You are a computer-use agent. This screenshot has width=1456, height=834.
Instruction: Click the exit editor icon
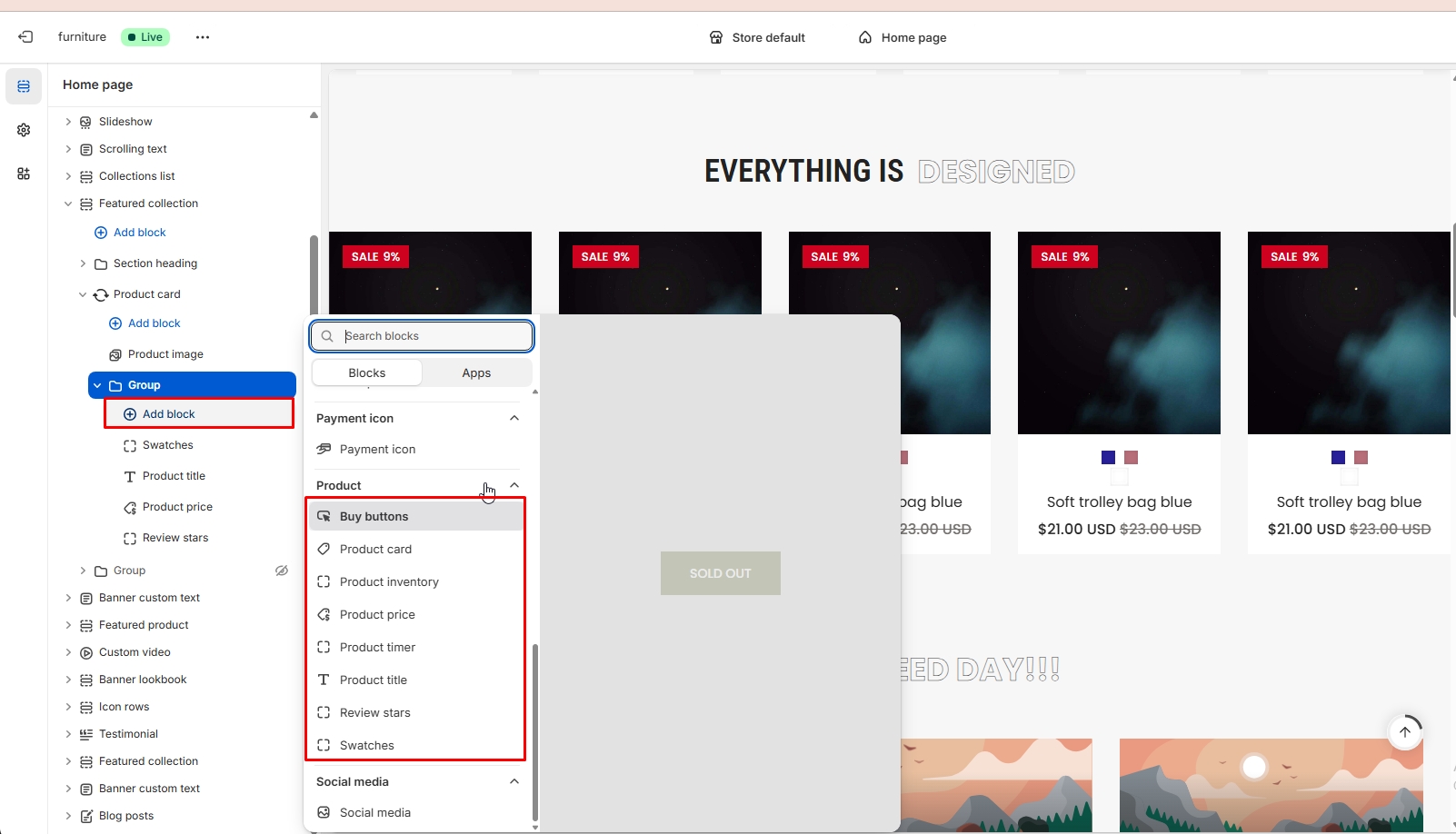click(25, 37)
